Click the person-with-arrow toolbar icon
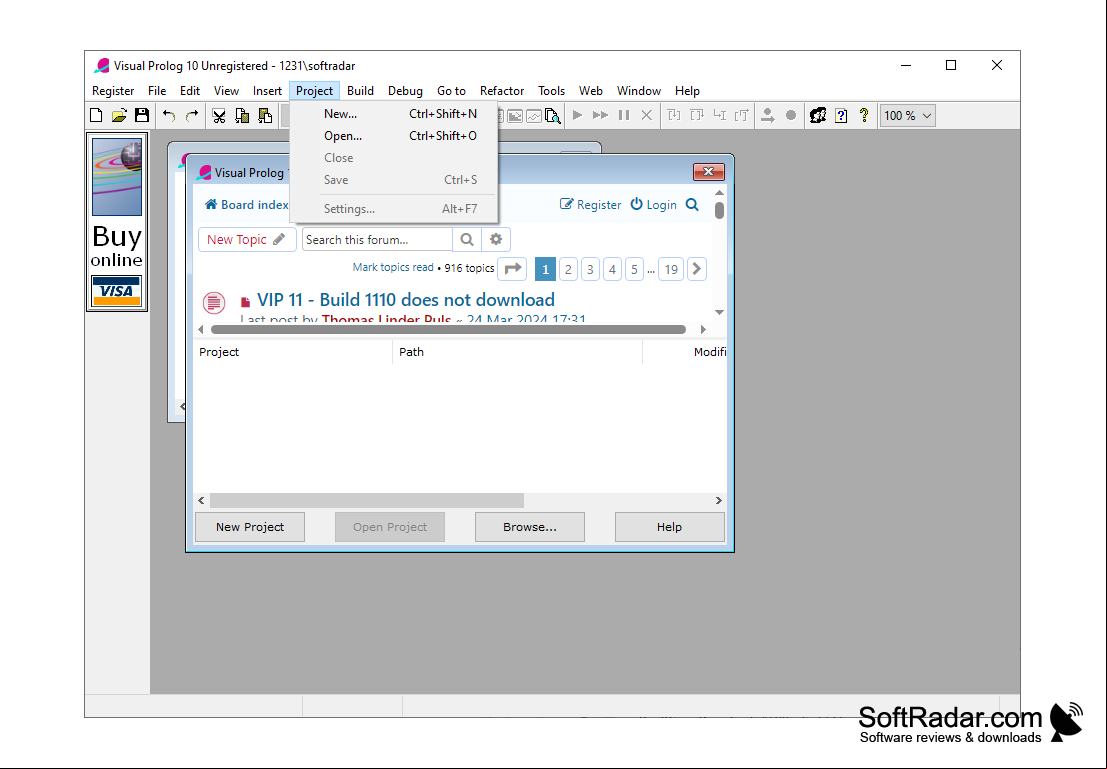This screenshot has width=1107, height=769. (768, 115)
